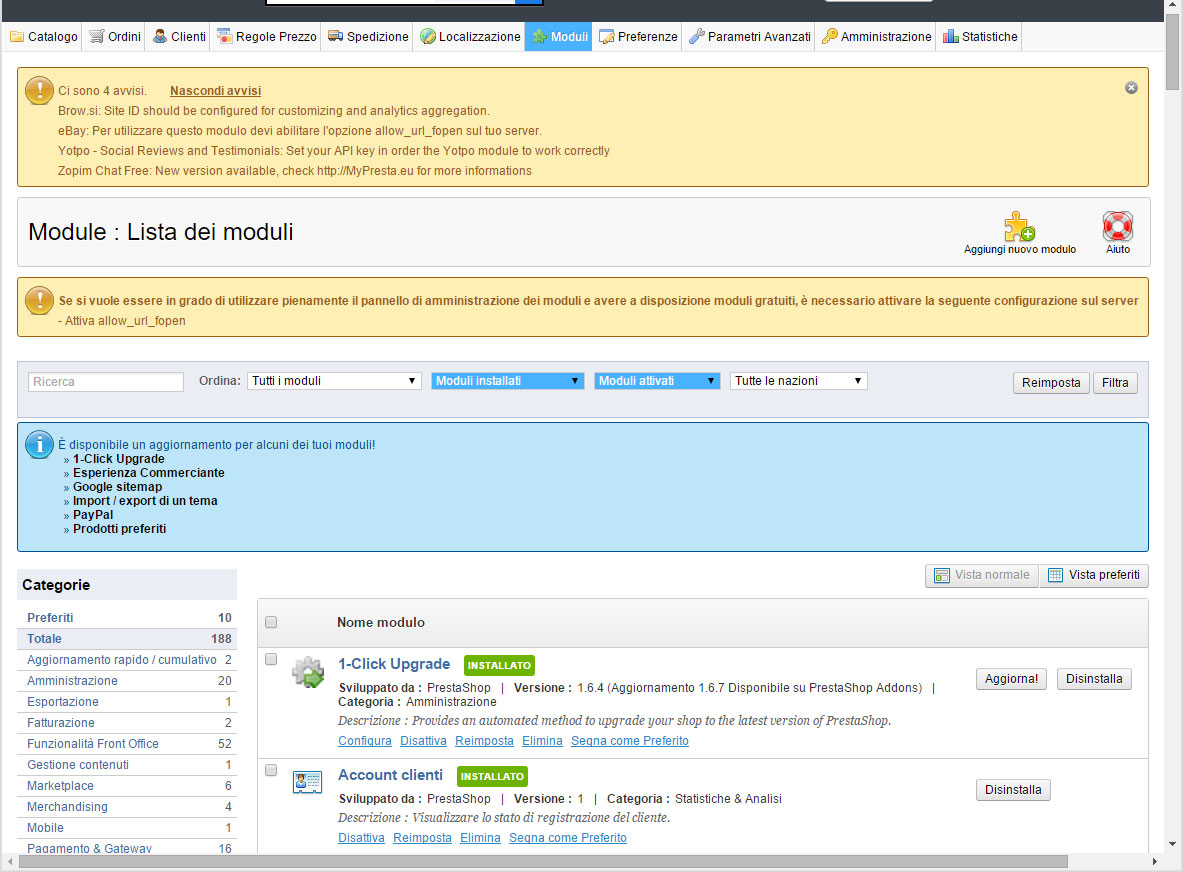Screen dimensions: 1183x872
Task: Select the Funzionalità Front Office category
Action: coord(127,744)
